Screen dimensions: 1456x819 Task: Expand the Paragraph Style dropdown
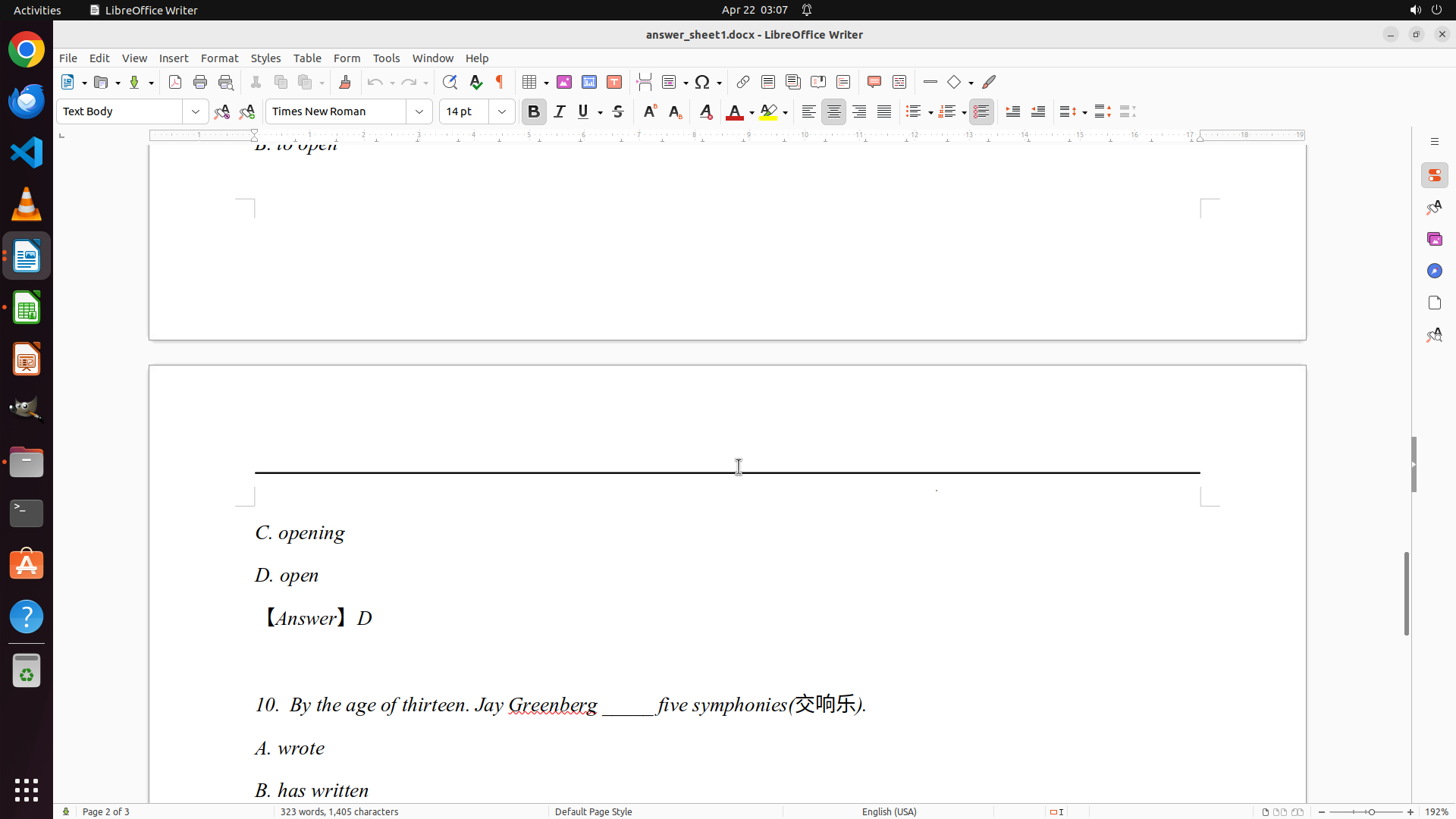coord(196,111)
